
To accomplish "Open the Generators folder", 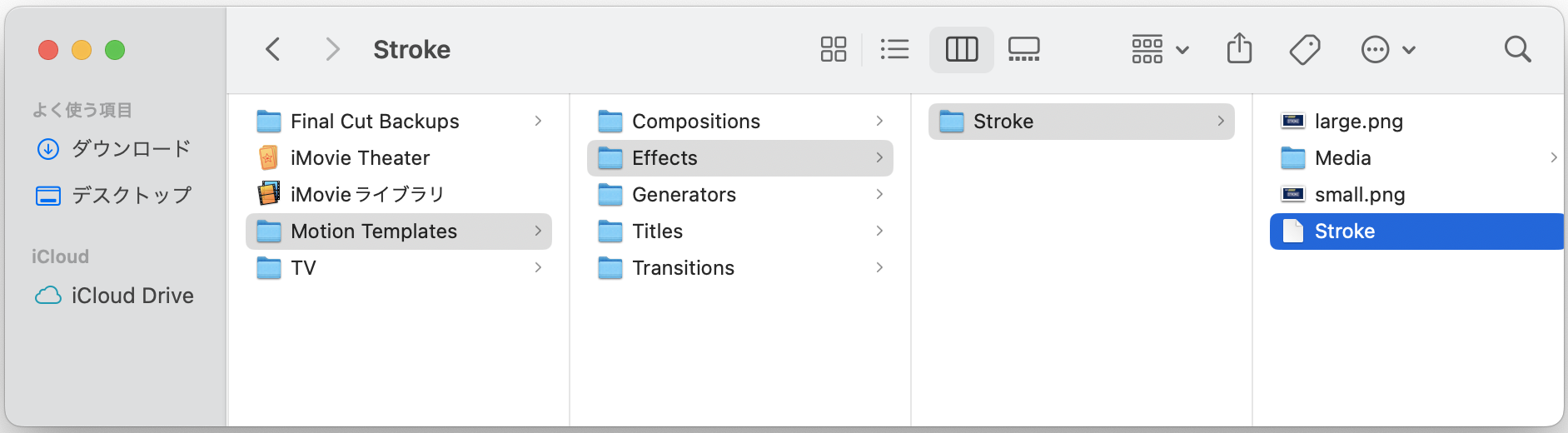I will (x=684, y=195).
